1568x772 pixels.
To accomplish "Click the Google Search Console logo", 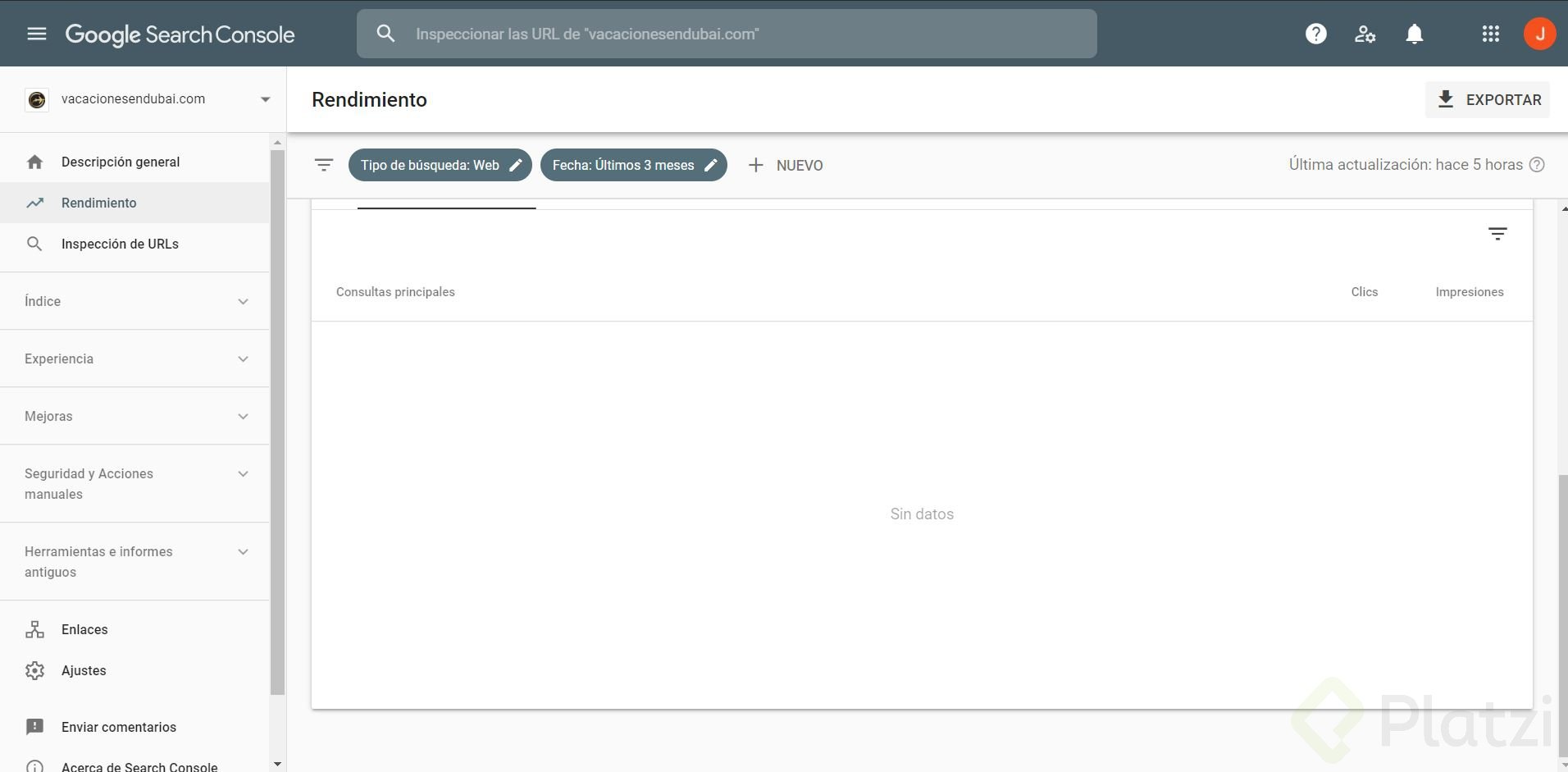I will click(x=180, y=34).
